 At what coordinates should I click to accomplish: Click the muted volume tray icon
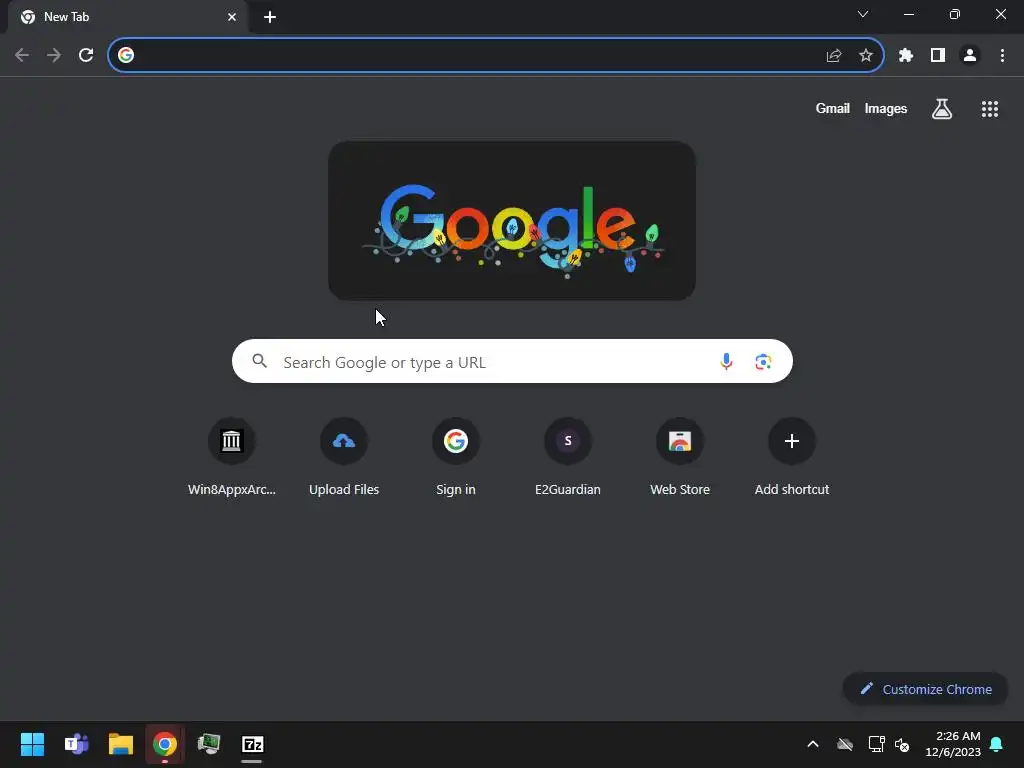point(902,744)
